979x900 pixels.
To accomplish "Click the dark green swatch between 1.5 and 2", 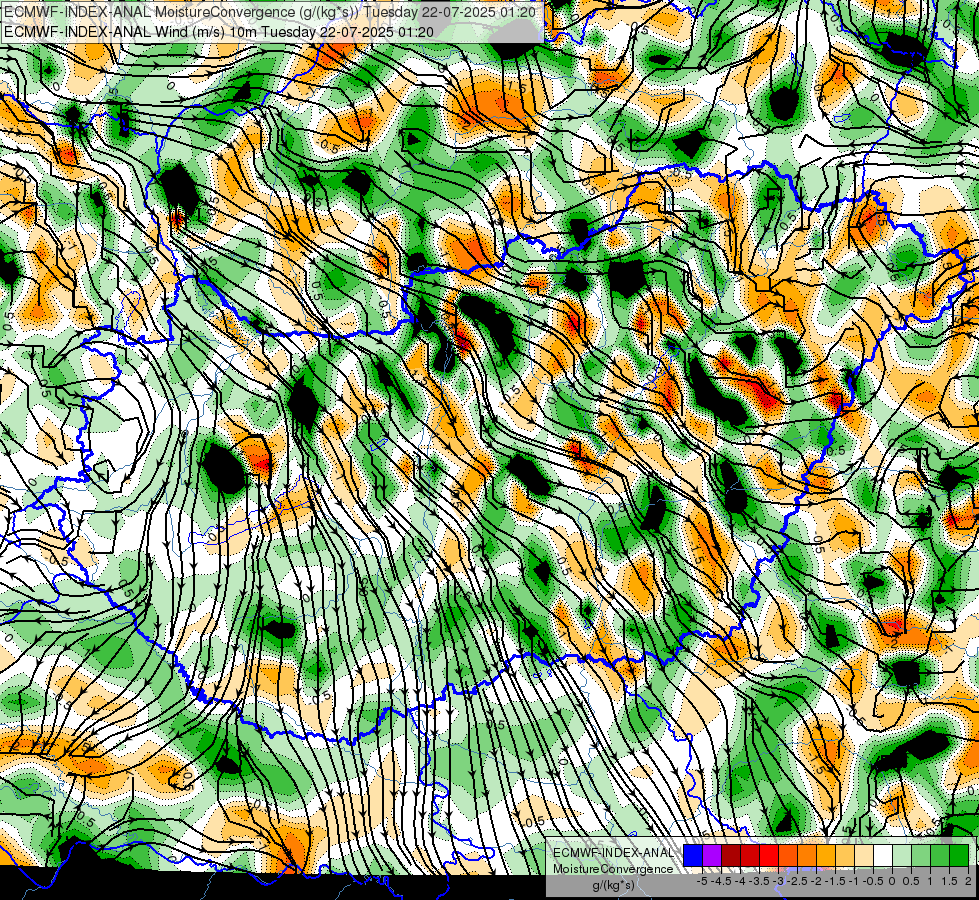I will tap(959, 855).
